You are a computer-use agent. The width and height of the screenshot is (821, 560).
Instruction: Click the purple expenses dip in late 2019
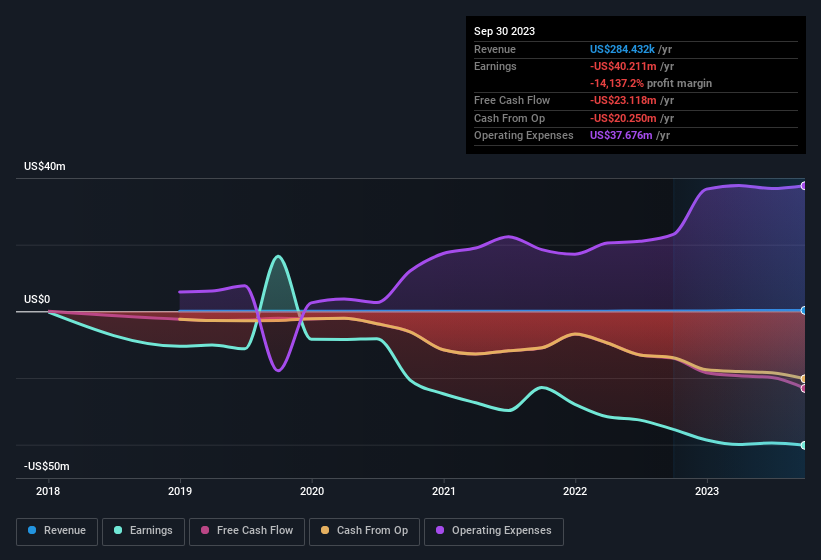tap(278, 370)
